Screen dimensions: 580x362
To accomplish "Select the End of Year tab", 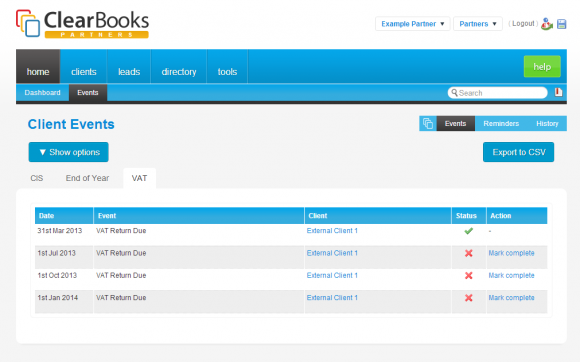I will tap(87, 178).
